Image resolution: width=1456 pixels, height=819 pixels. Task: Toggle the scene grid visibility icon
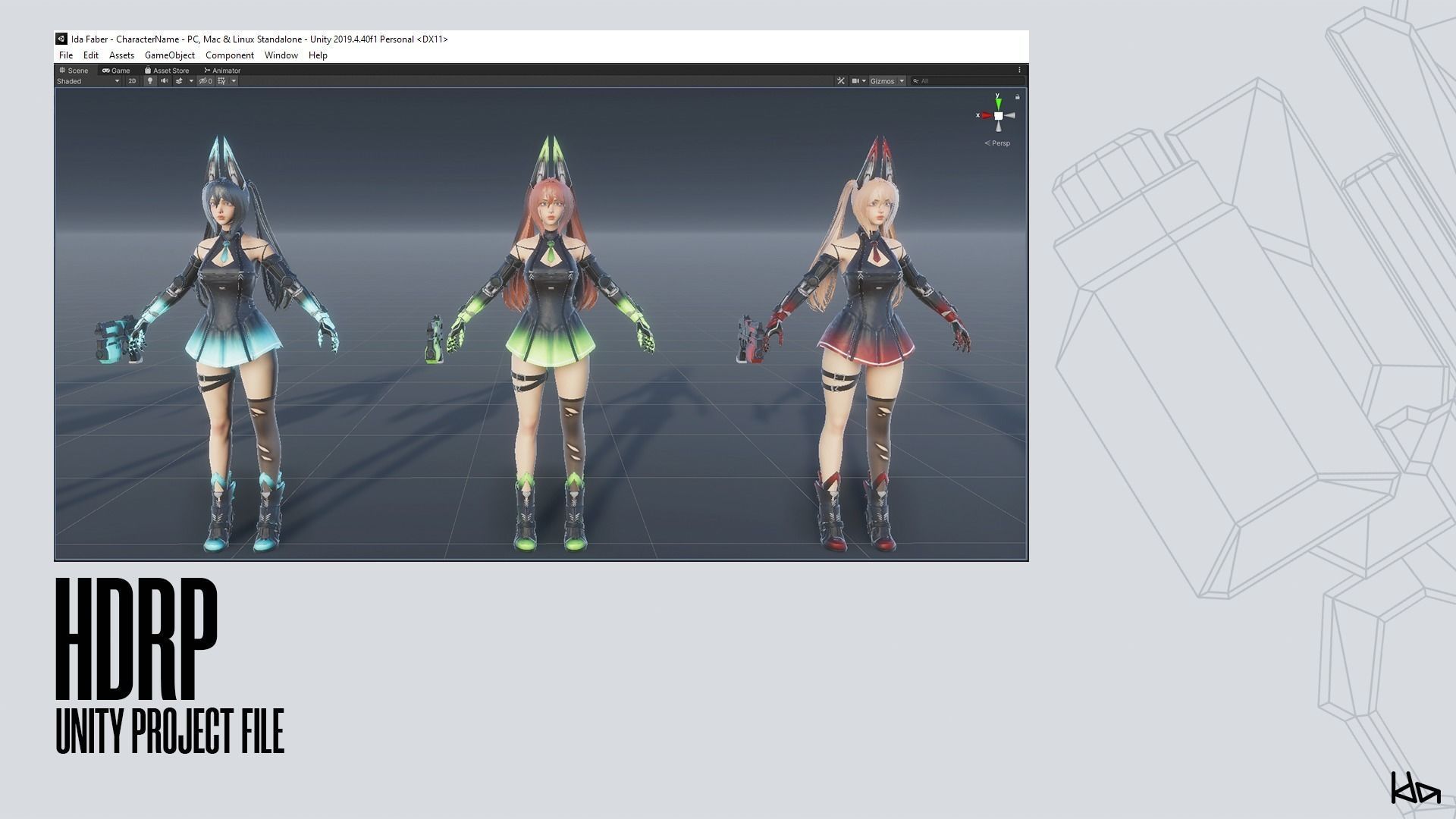point(221,81)
